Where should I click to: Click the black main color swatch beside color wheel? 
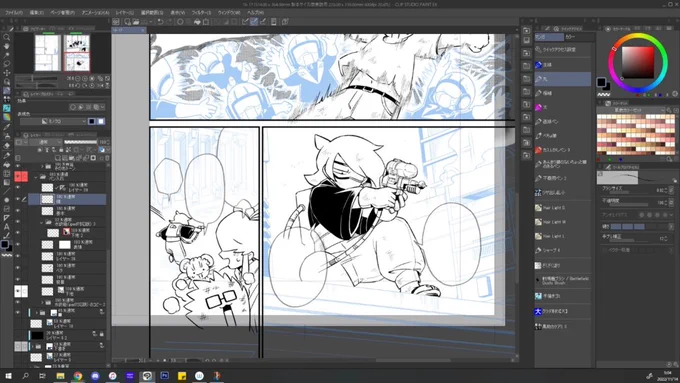601,82
